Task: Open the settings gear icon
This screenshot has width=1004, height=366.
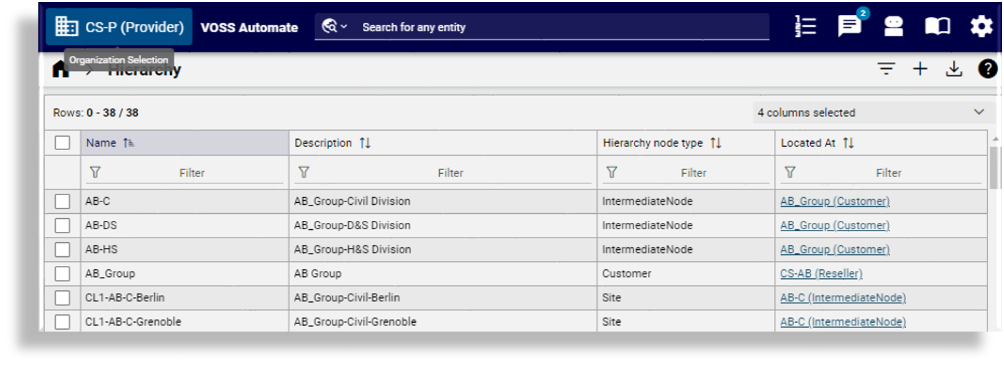Action: pos(981,26)
